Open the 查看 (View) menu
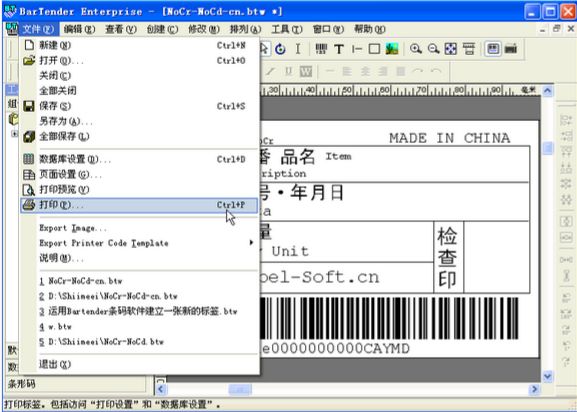 coord(121,29)
